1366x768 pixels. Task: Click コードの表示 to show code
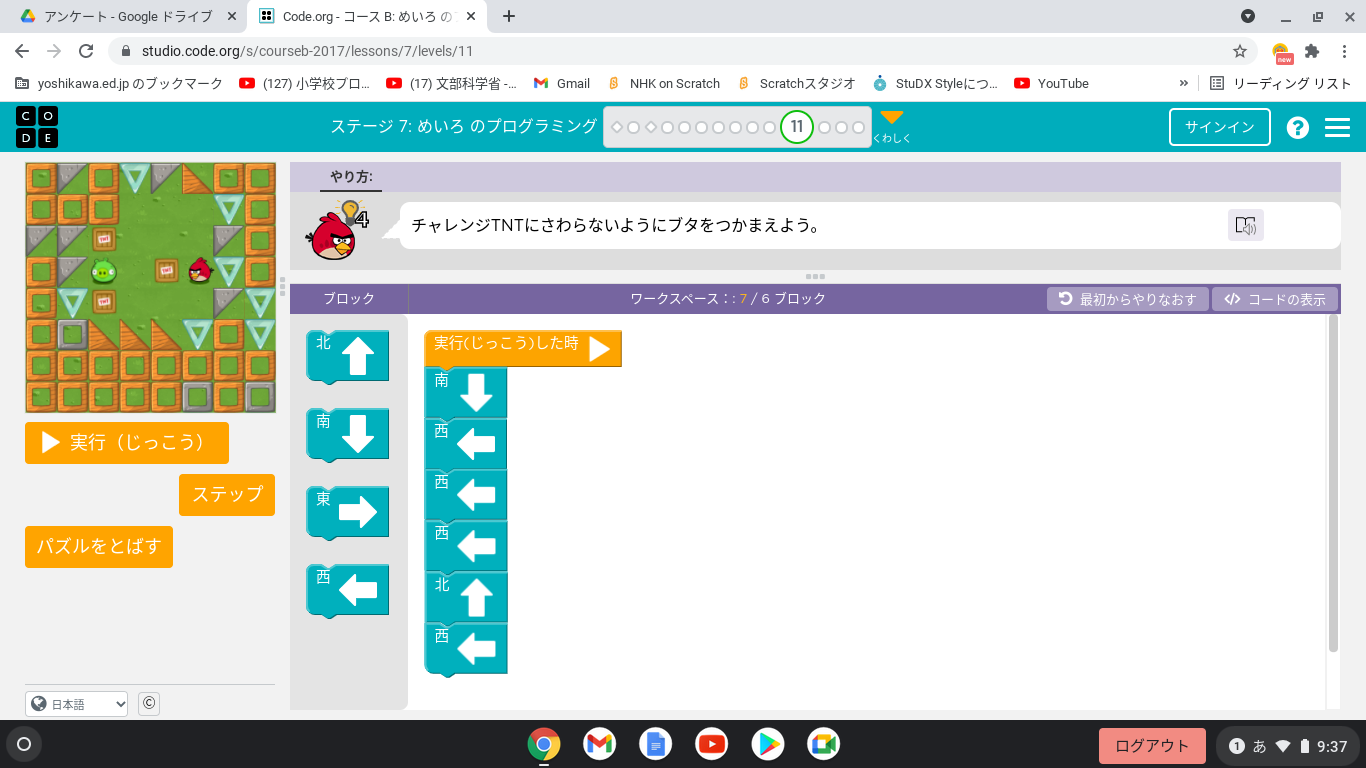tap(1275, 299)
